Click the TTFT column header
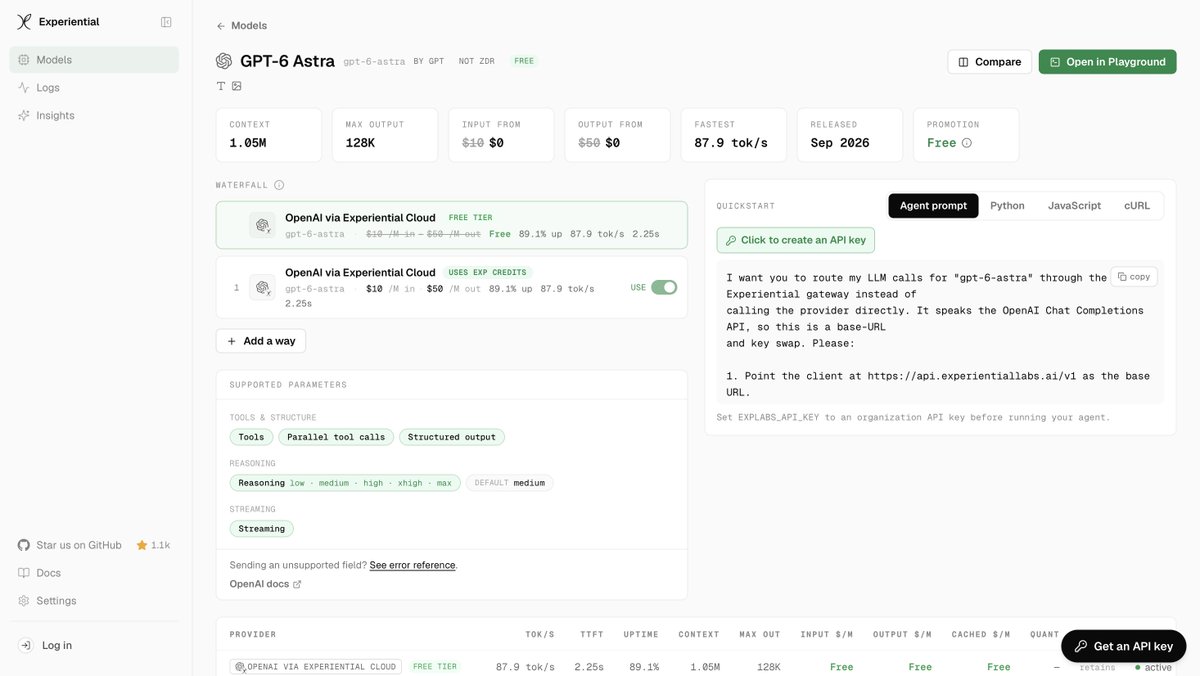 (592, 635)
